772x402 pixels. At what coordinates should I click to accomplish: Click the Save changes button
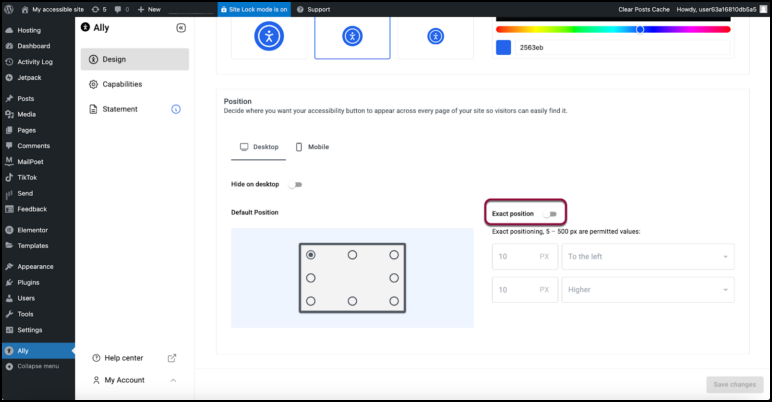[x=736, y=384]
